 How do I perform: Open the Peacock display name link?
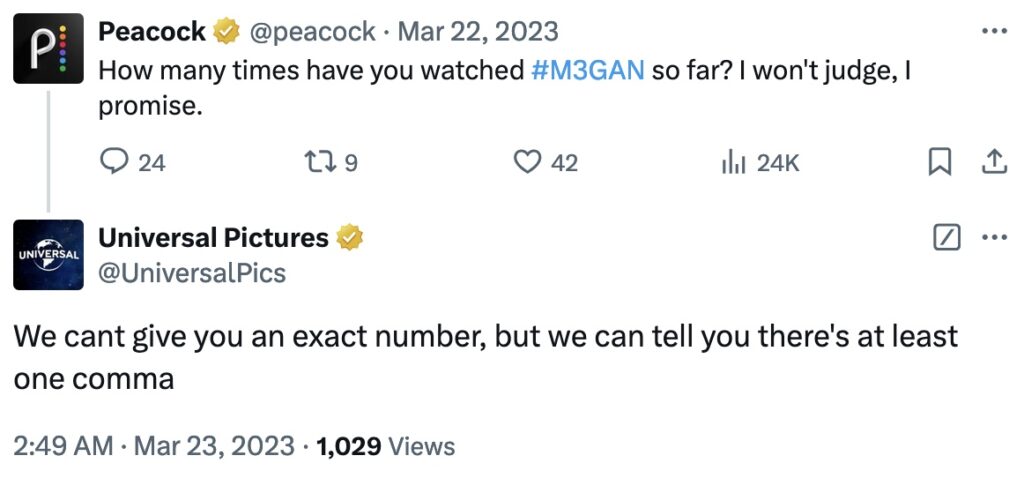[x=152, y=32]
